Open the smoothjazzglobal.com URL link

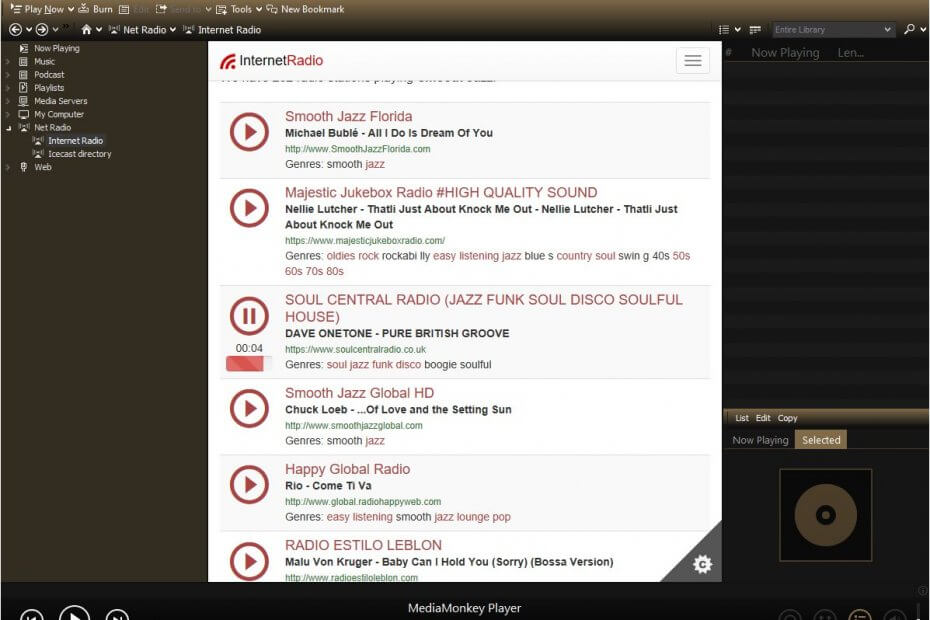pos(353,425)
